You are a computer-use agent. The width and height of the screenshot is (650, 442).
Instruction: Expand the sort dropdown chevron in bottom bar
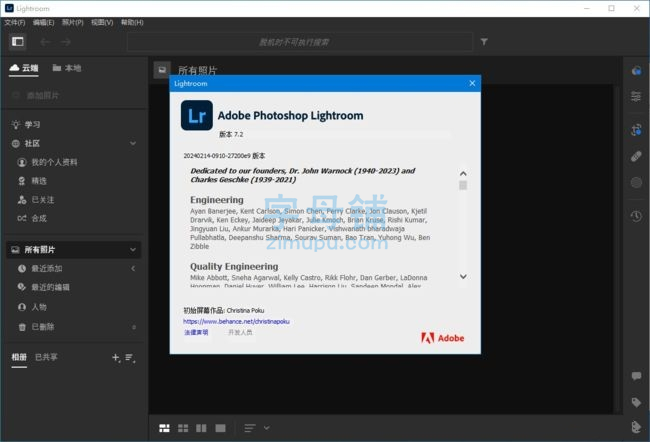coord(267,428)
